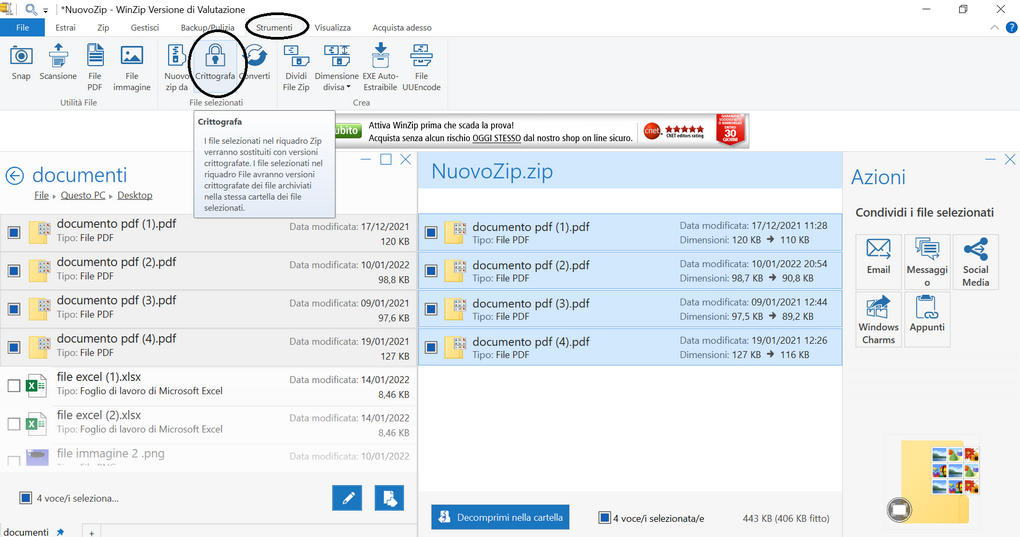
Task: Click OGGI STESSO link in banner
Action: click(496, 138)
